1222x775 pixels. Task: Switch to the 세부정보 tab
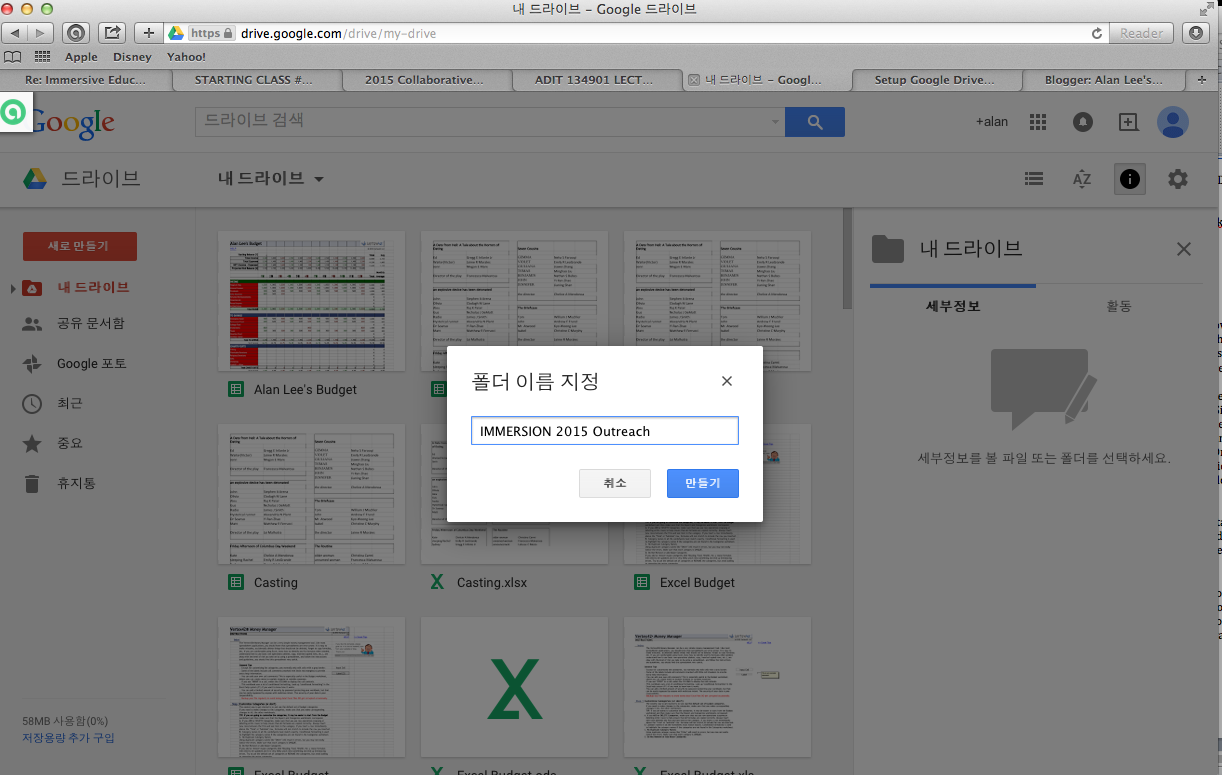(953, 306)
